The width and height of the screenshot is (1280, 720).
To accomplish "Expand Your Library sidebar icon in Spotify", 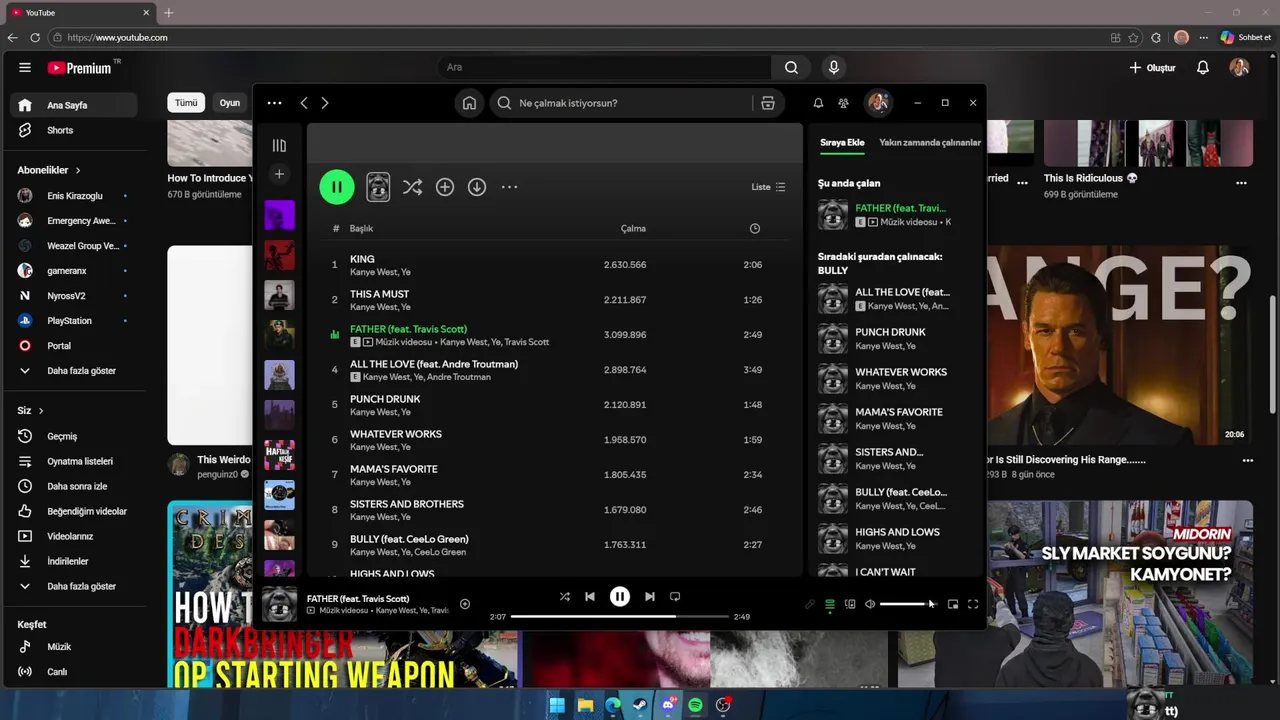I will 279,146.
